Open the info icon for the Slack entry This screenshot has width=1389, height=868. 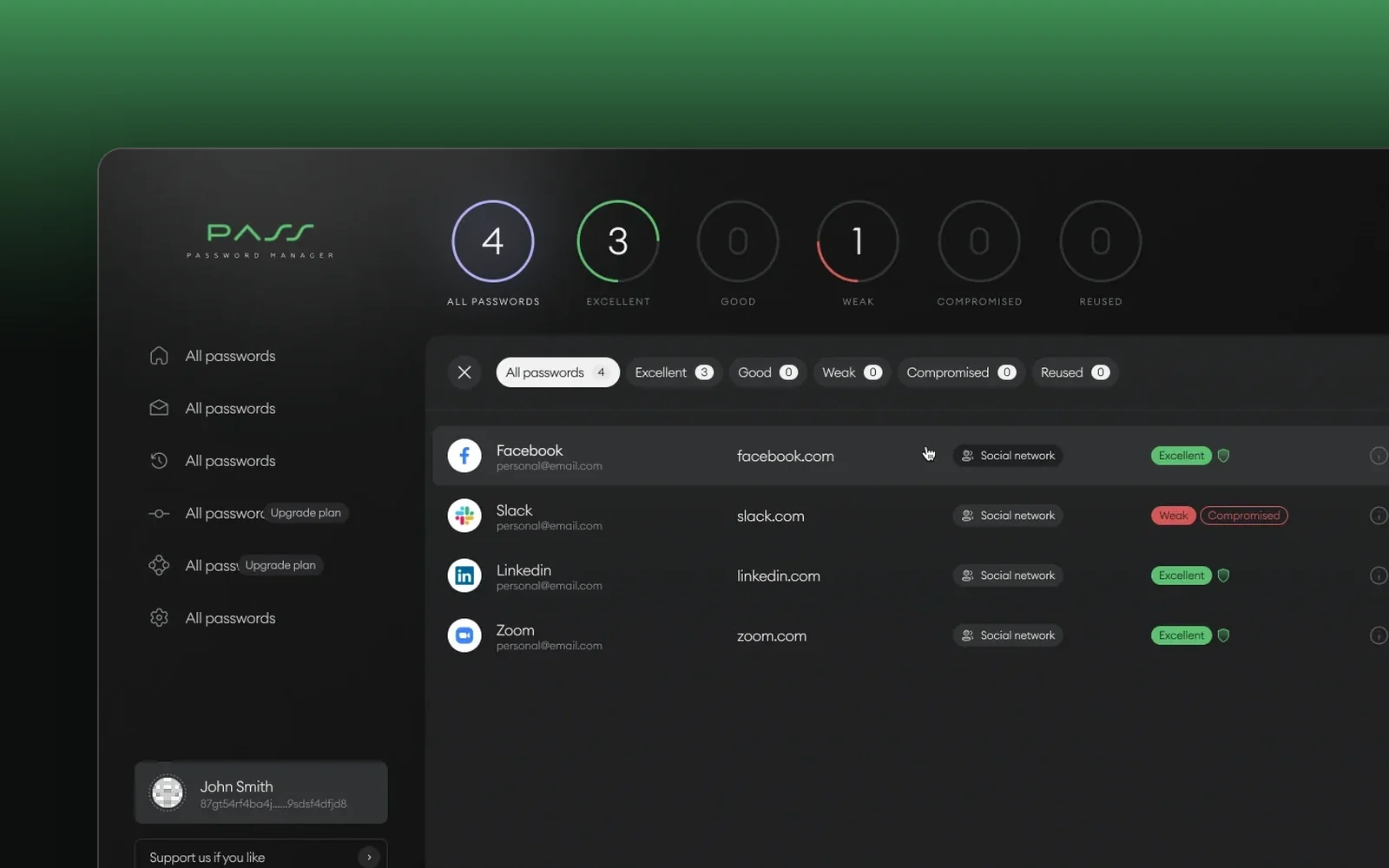1378,516
